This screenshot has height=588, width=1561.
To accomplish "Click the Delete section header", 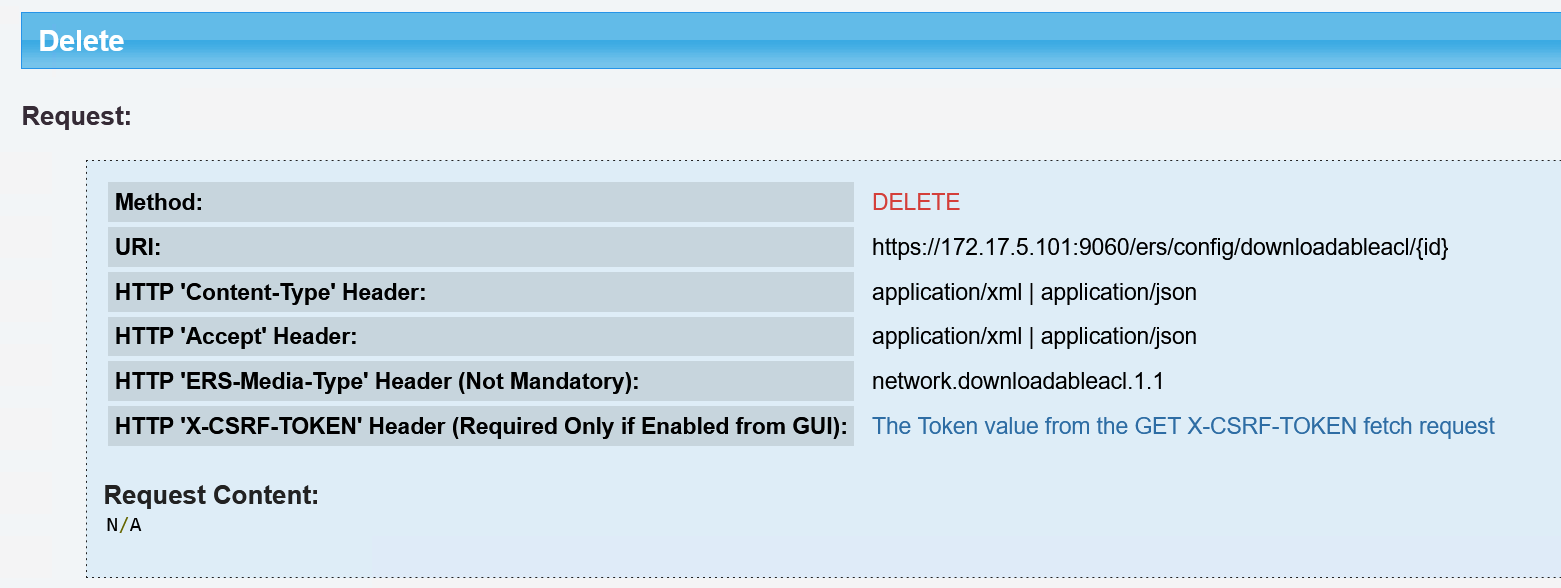I will pos(790,41).
